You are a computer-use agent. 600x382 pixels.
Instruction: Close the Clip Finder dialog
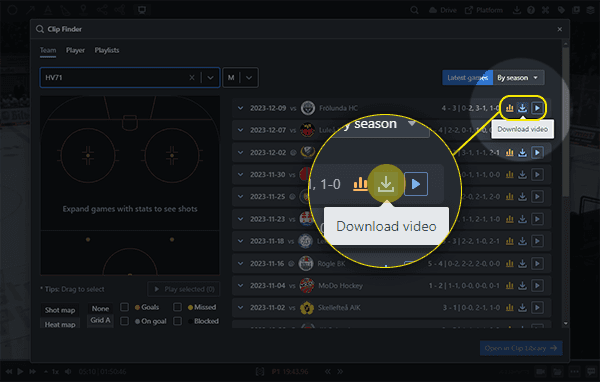point(559,29)
